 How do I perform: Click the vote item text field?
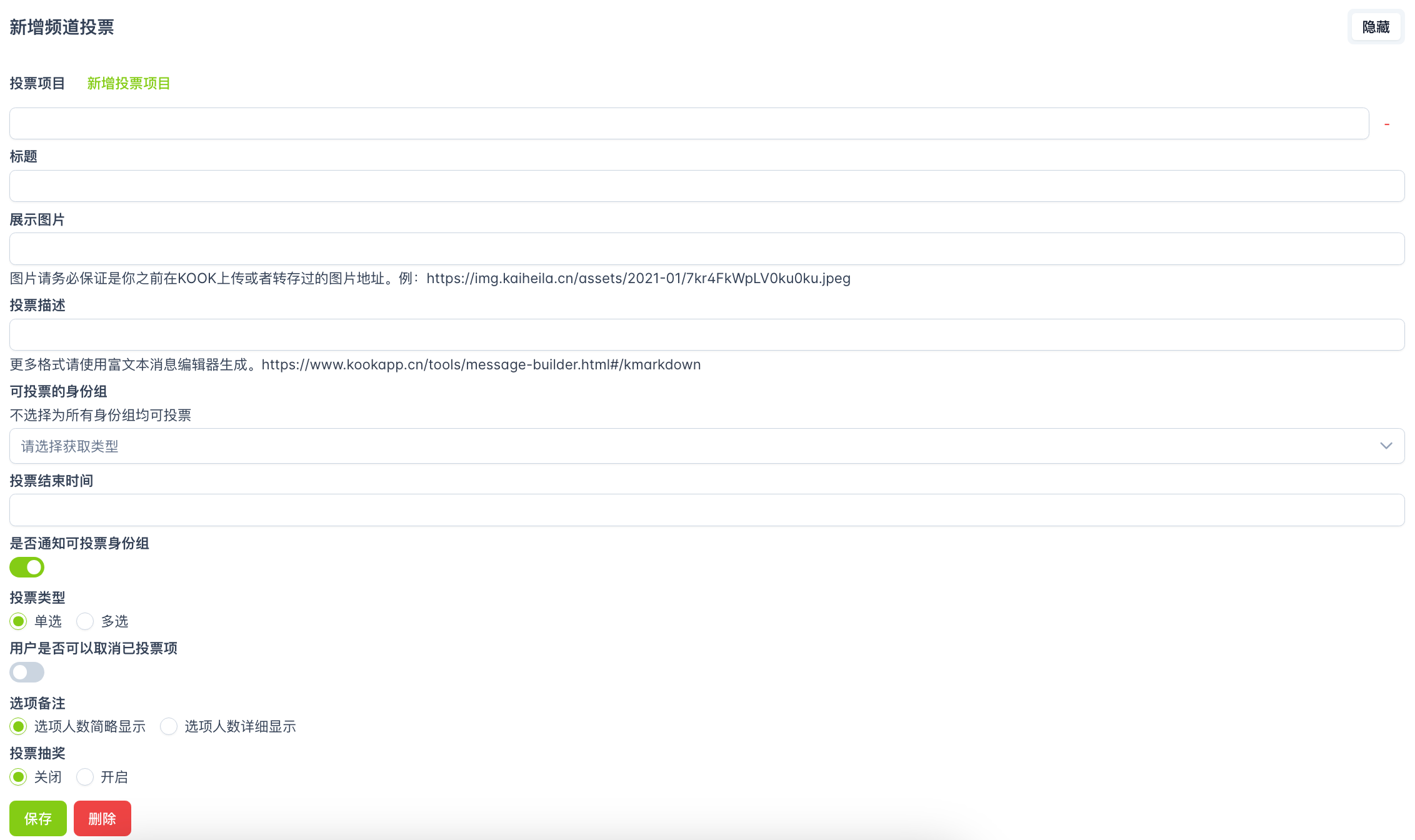(x=687, y=123)
